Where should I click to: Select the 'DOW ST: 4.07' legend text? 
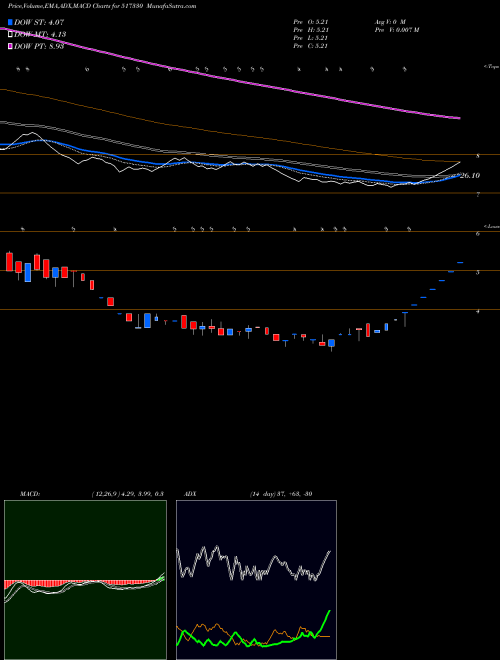pos(39,23)
